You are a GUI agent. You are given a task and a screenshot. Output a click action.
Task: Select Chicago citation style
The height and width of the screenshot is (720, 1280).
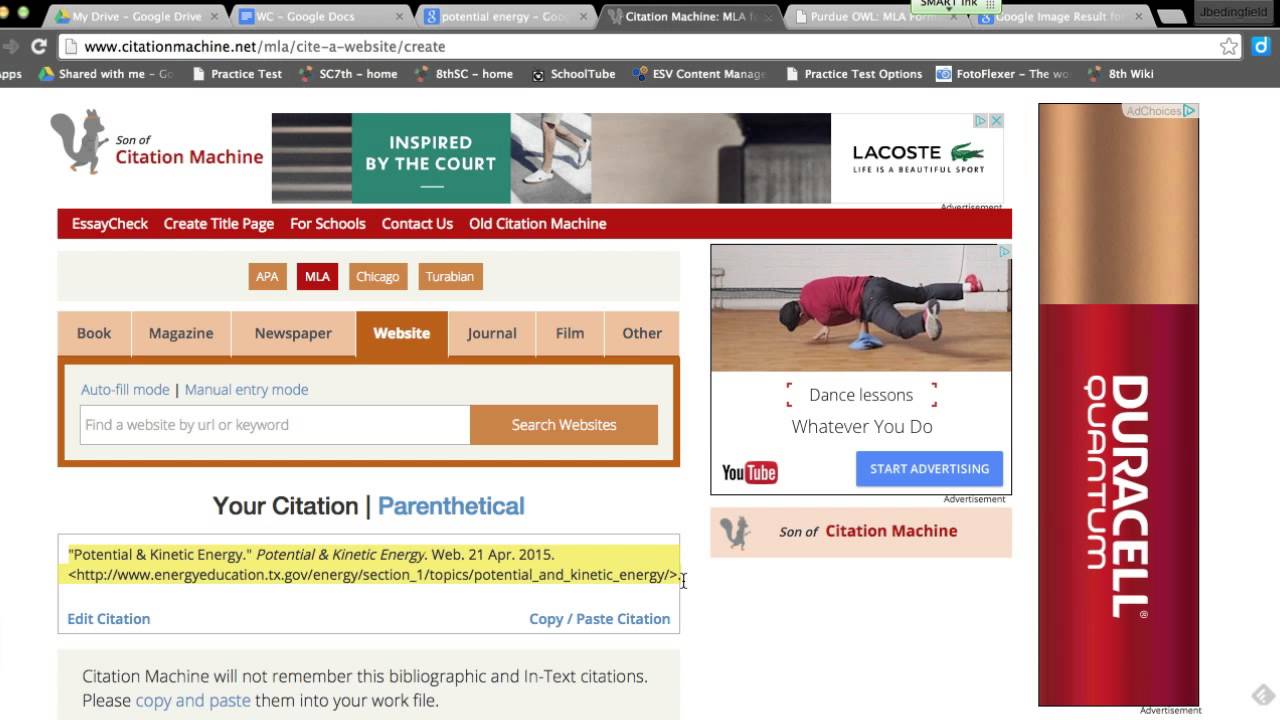click(x=378, y=277)
